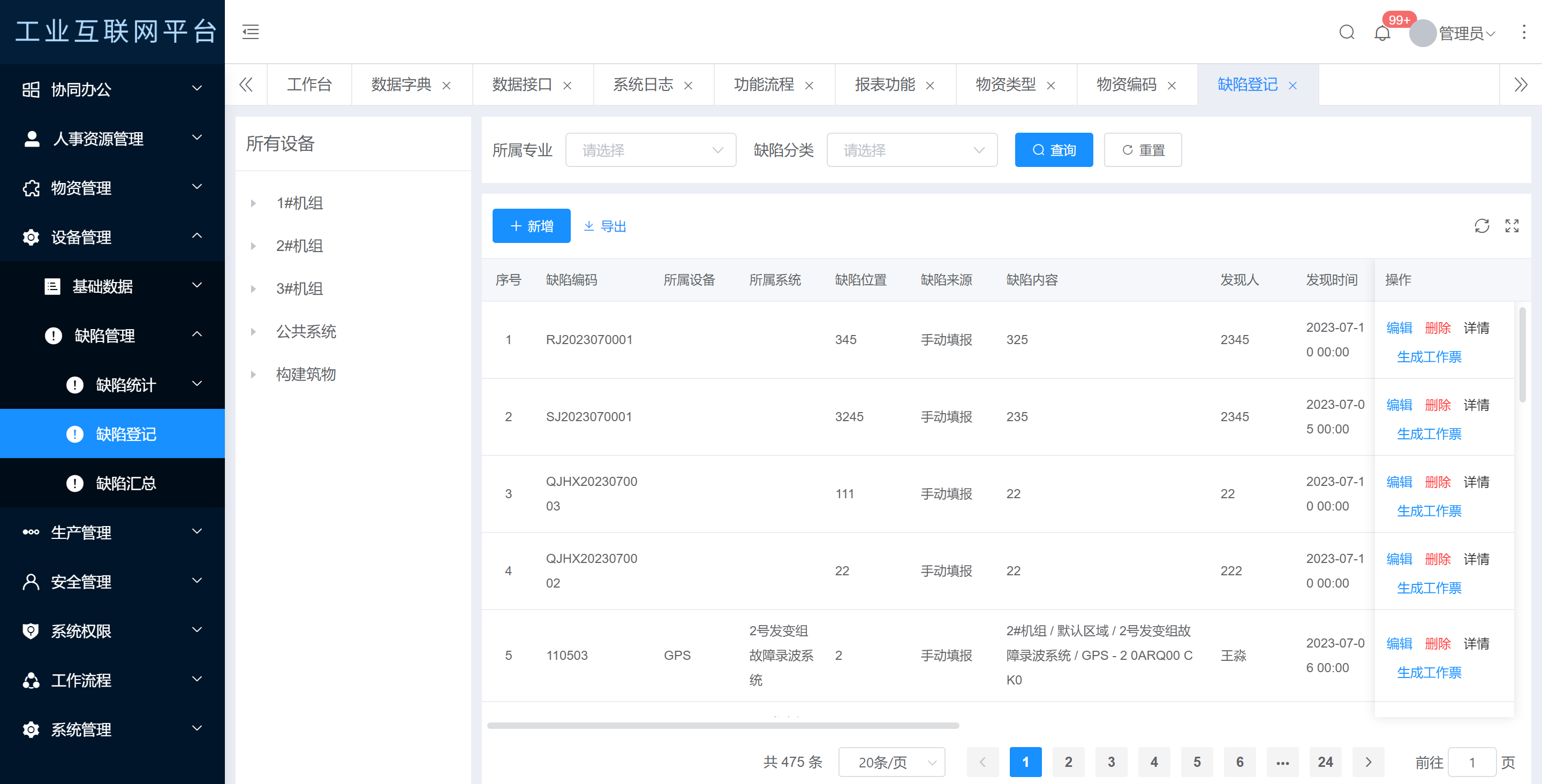The image size is (1542, 784).
Task: Click the 重置 reset button
Action: pos(1143,150)
